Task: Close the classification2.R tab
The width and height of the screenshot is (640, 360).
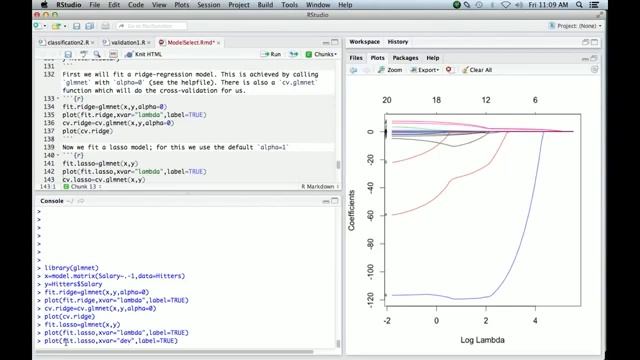Action: pos(93,42)
